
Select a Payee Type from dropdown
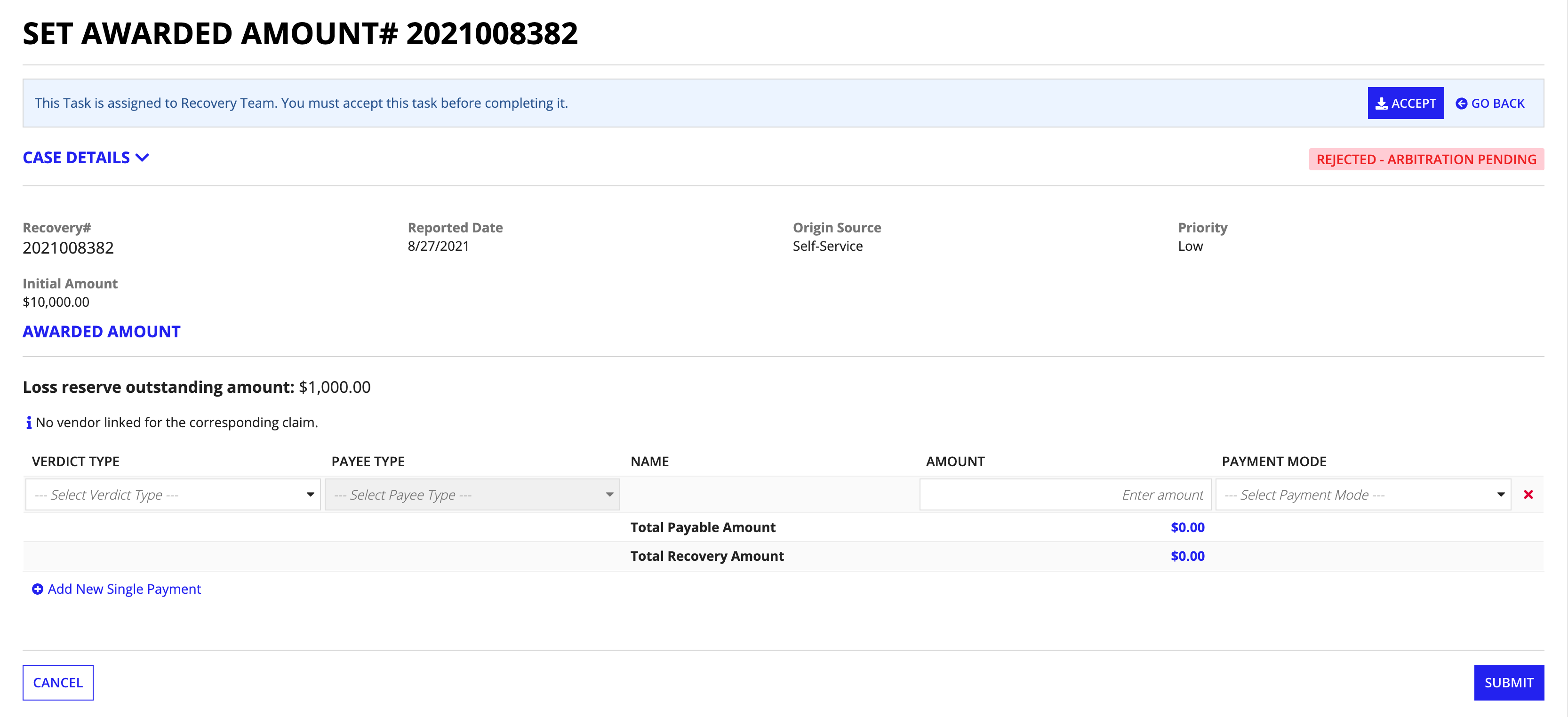click(x=472, y=494)
